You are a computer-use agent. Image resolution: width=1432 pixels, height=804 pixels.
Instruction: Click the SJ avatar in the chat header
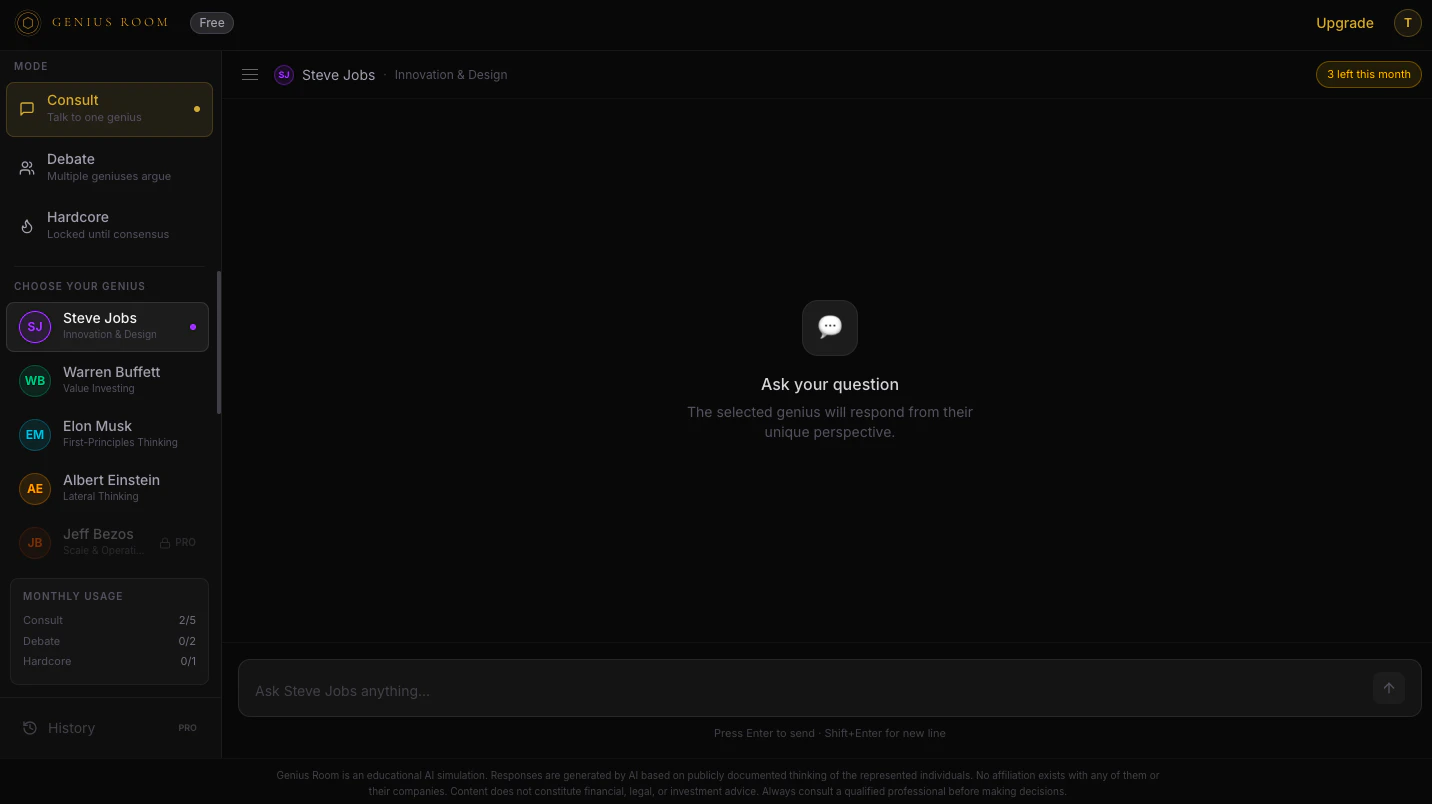pyautogui.click(x=284, y=75)
